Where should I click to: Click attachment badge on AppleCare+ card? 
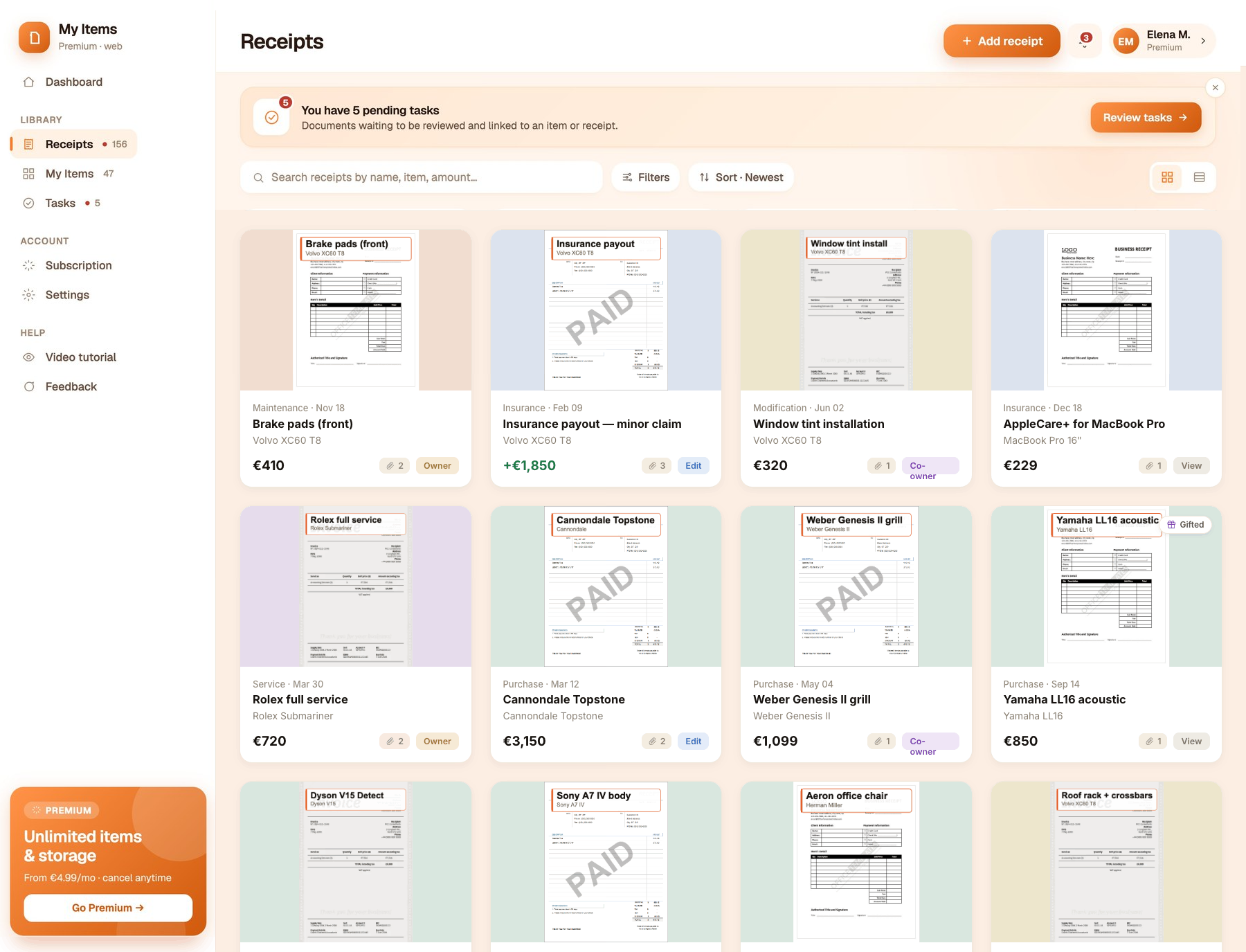tap(1153, 465)
